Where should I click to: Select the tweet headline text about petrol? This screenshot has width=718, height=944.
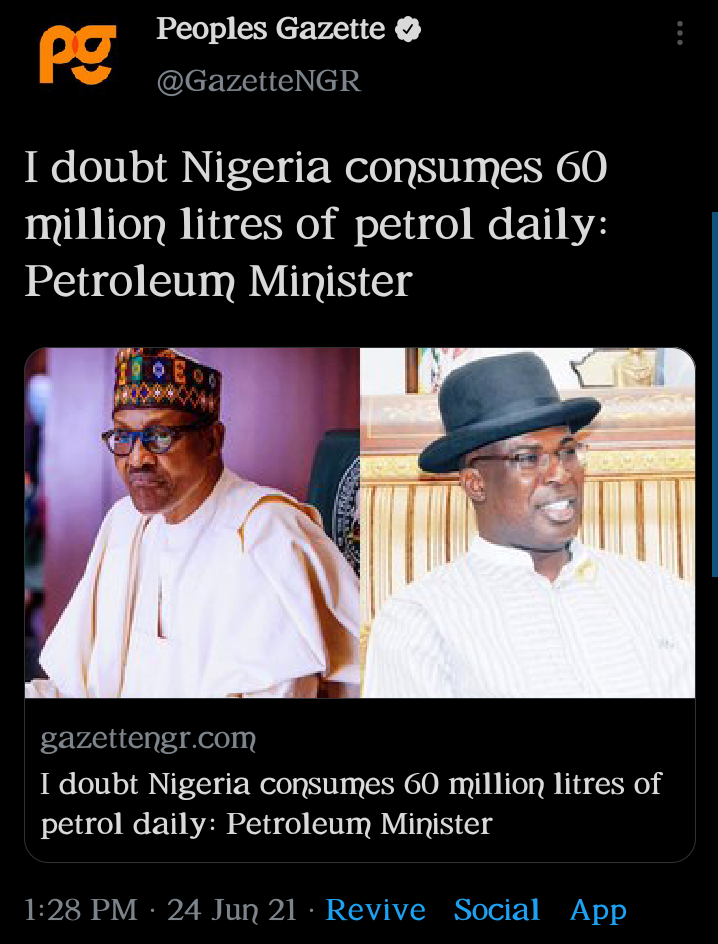[x=316, y=224]
